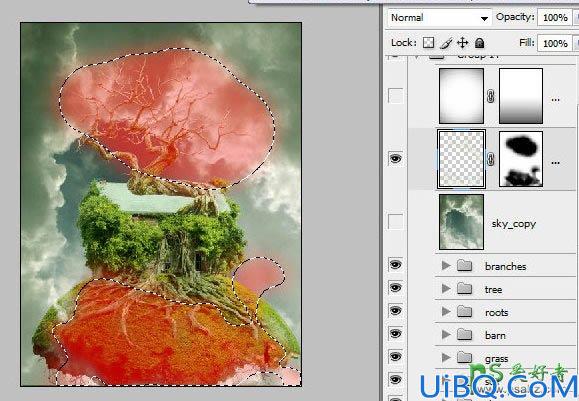Select the sky_copy layer thumbnail
The height and width of the screenshot is (401, 579).
[x=461, y=222]
